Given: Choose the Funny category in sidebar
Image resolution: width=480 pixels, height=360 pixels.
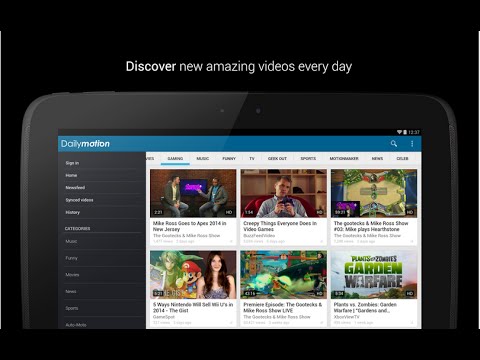Looking at the screenshot, I should point(103,258).
